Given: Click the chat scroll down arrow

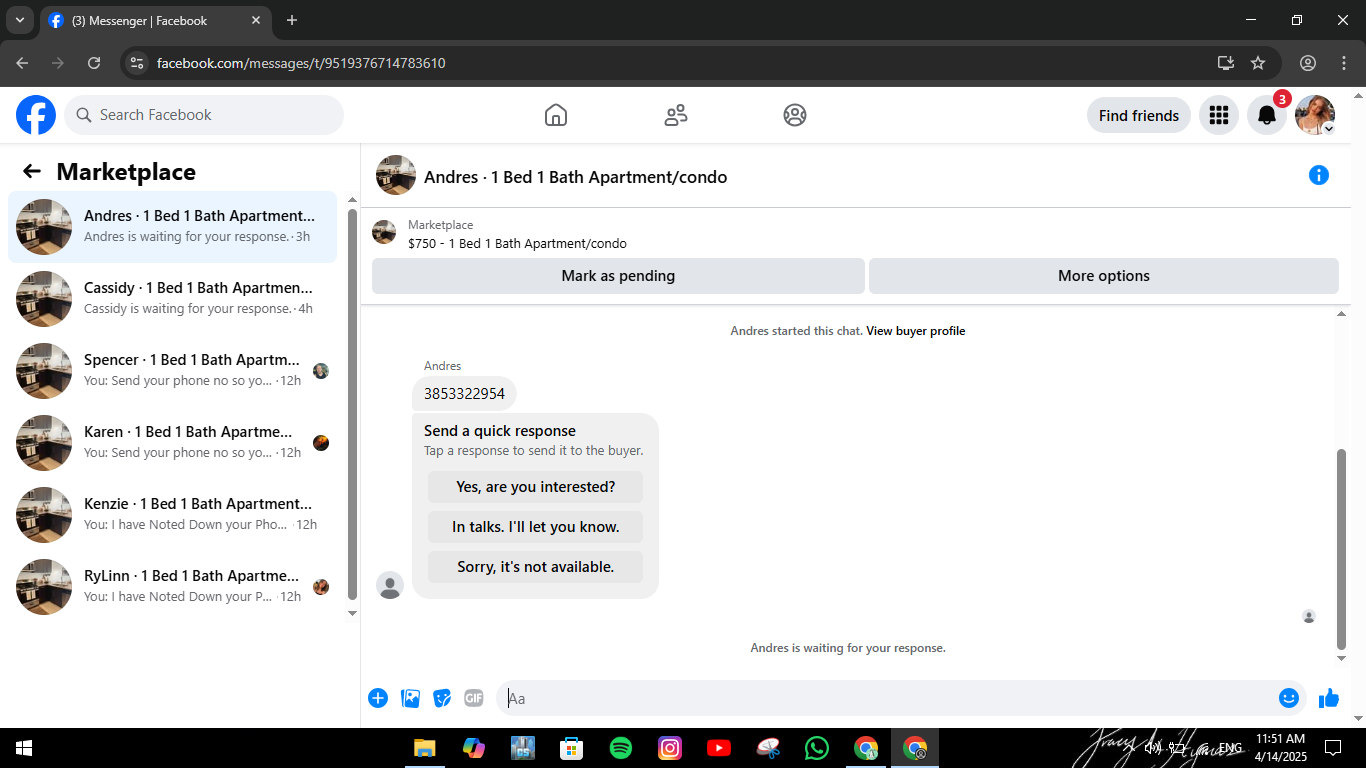Looking at the screenshot, I should coord(1342,658).
